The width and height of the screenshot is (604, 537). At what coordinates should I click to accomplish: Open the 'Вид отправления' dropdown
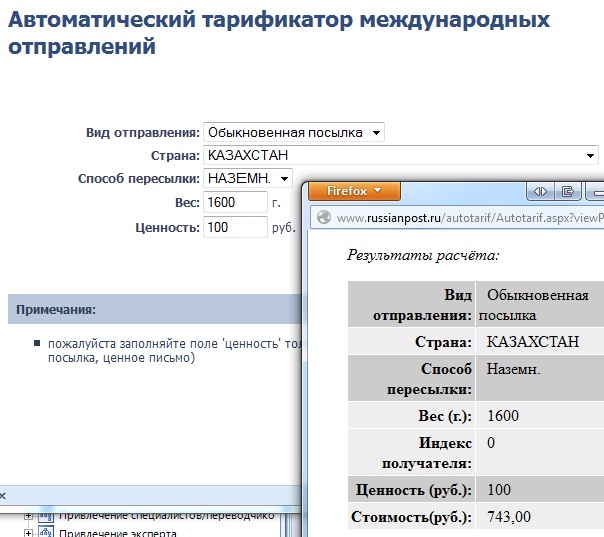pyautogui.click(x=293, y=132)
